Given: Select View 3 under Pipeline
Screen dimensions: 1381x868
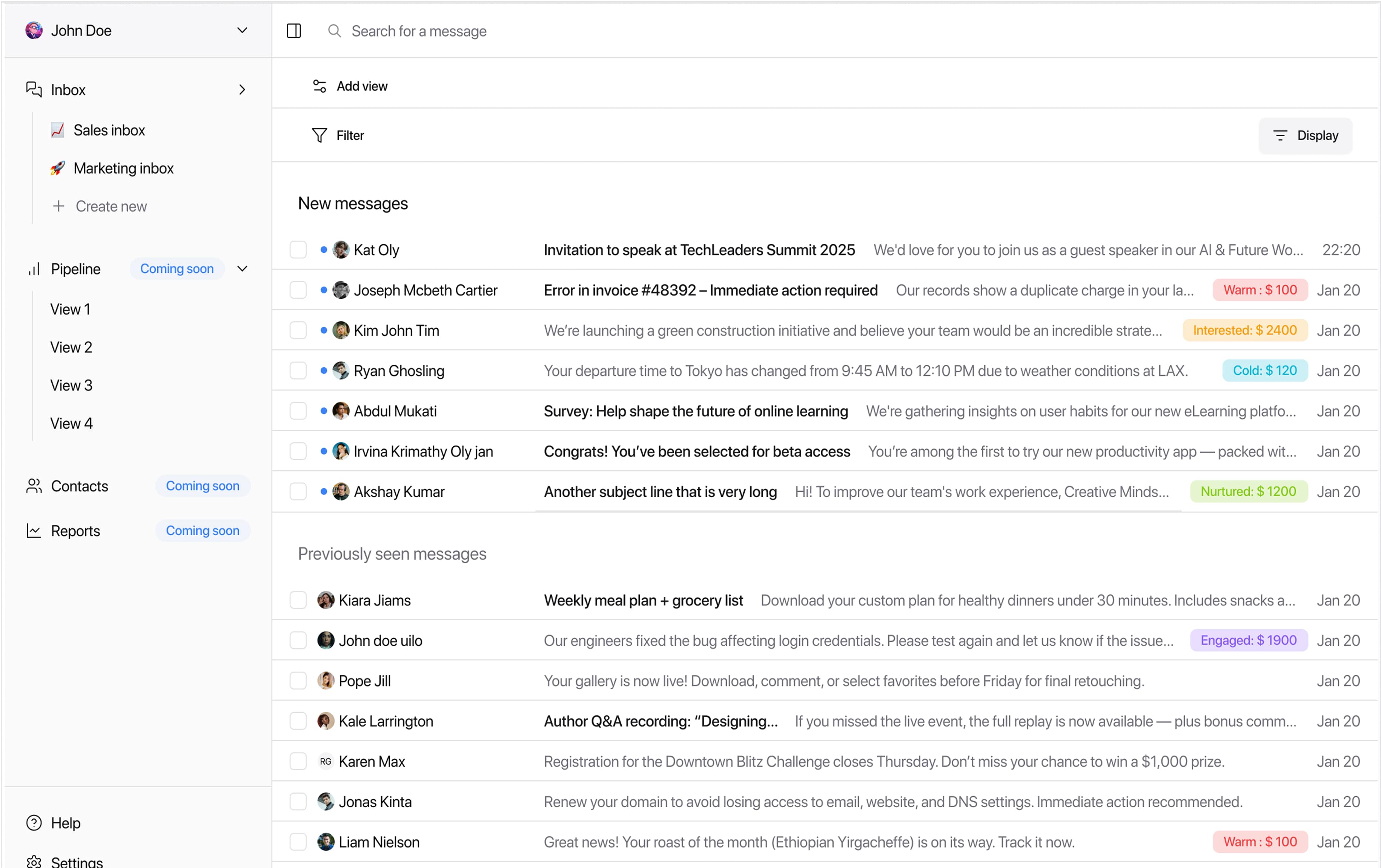Looking at the screenshot, I should coord(71,386).
